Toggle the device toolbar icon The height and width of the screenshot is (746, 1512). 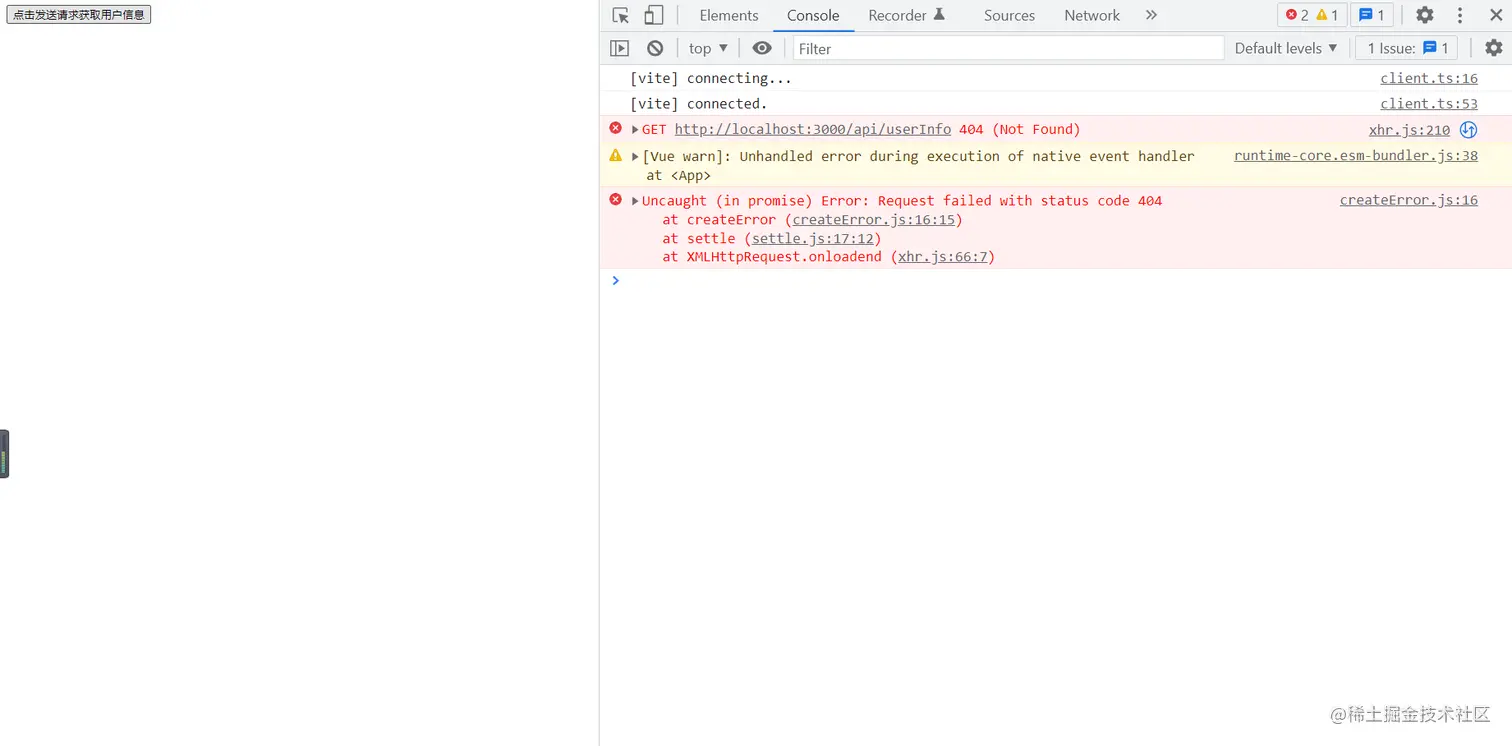pyautogui.click(x=653, y=15)
